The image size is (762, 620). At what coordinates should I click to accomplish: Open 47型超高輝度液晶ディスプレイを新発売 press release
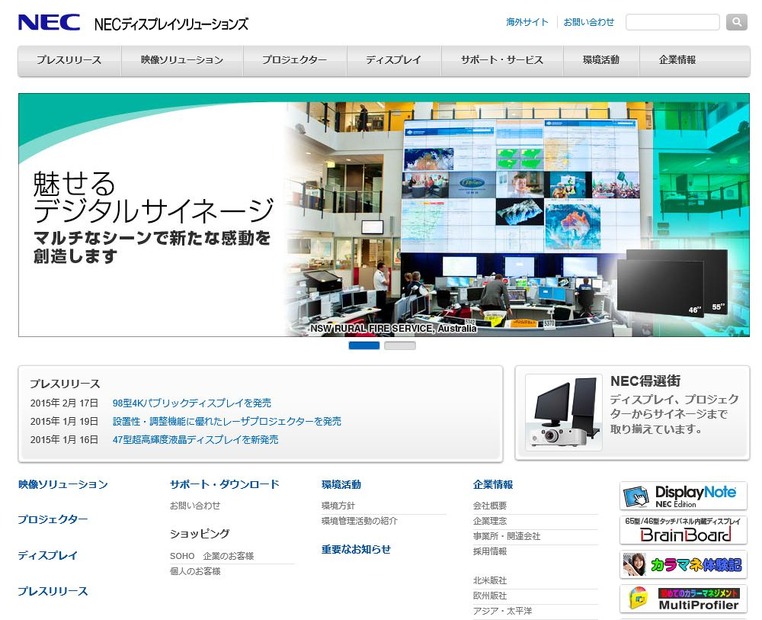pos(195,440)
